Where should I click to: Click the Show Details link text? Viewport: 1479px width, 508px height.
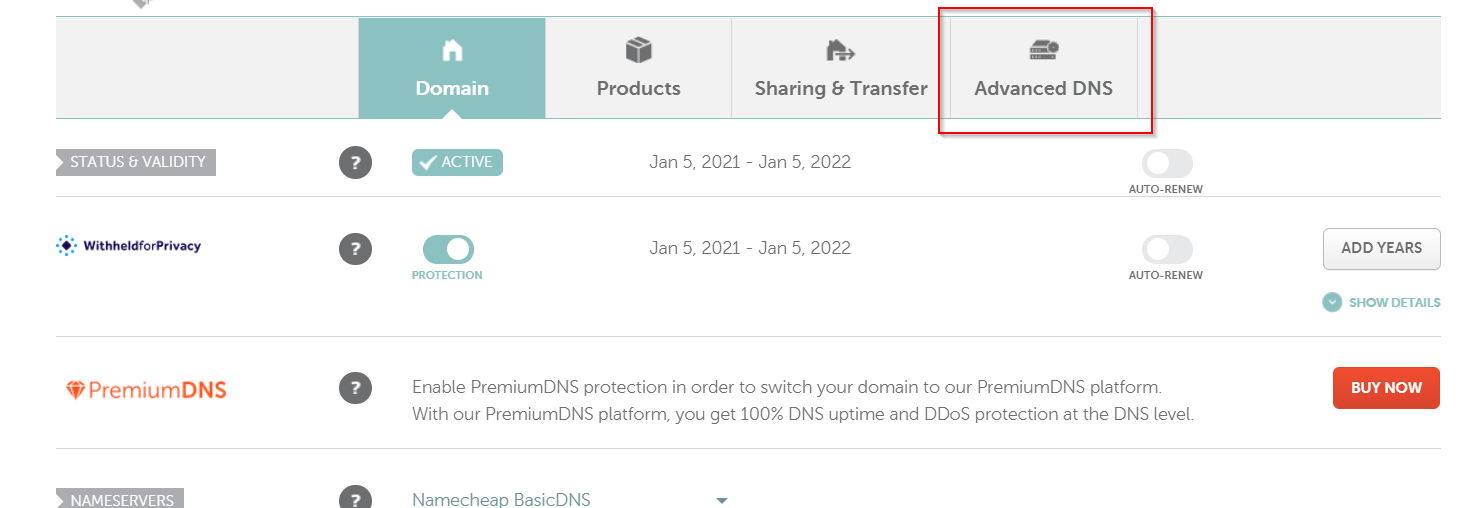point(1394,303)
